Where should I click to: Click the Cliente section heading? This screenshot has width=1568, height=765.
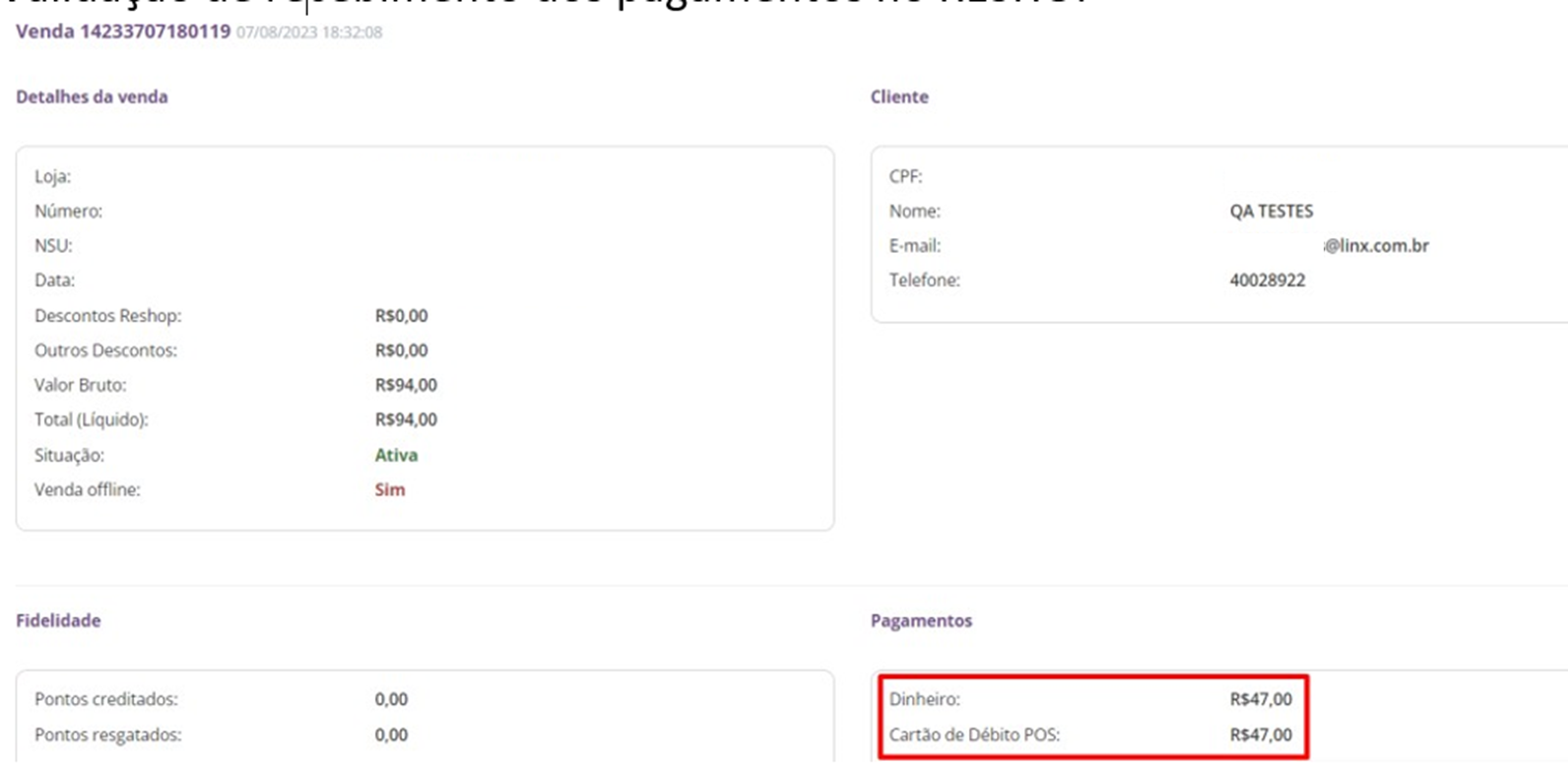[x=899, y=96]
